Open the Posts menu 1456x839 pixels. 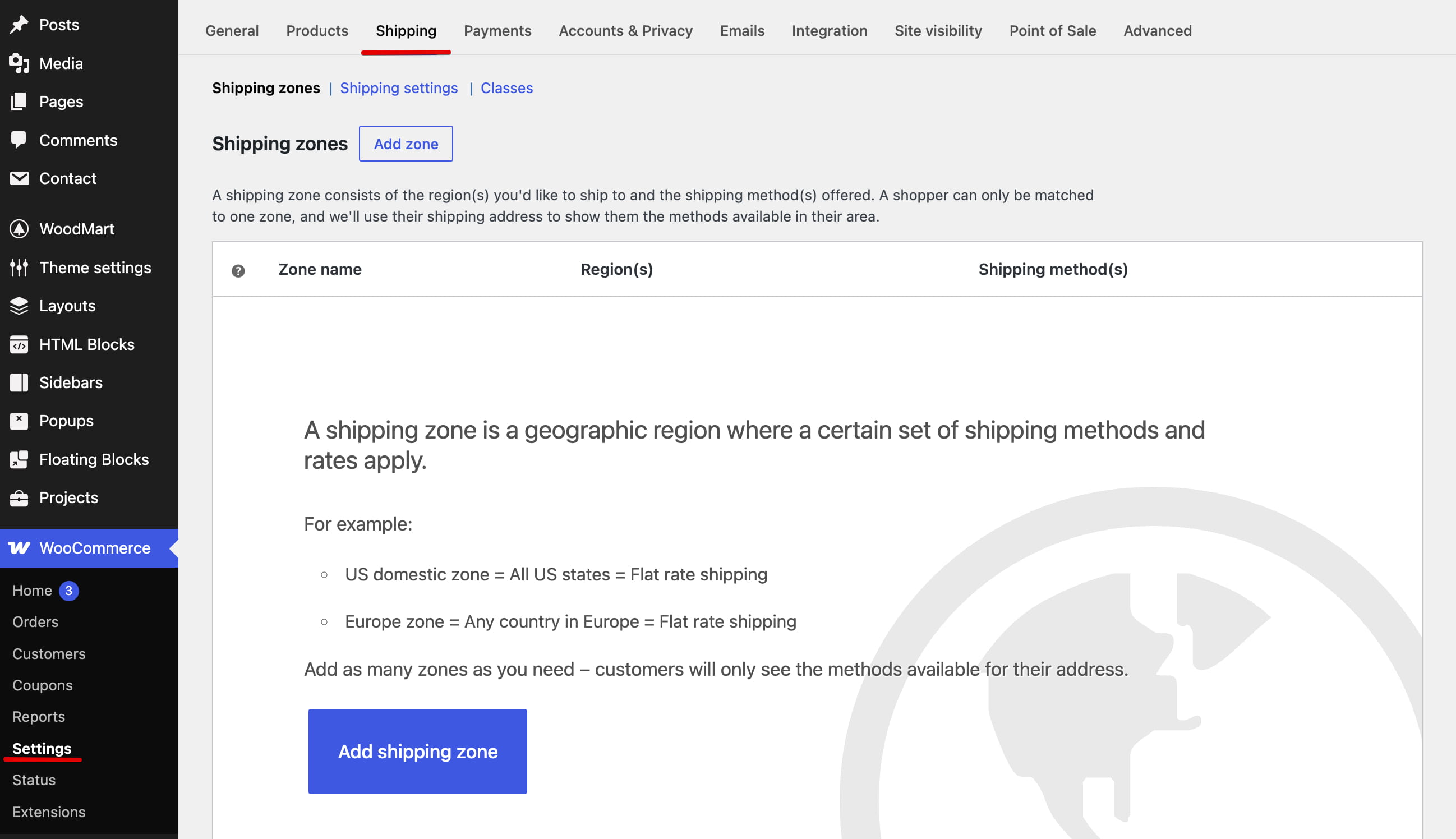pos(89,25)
